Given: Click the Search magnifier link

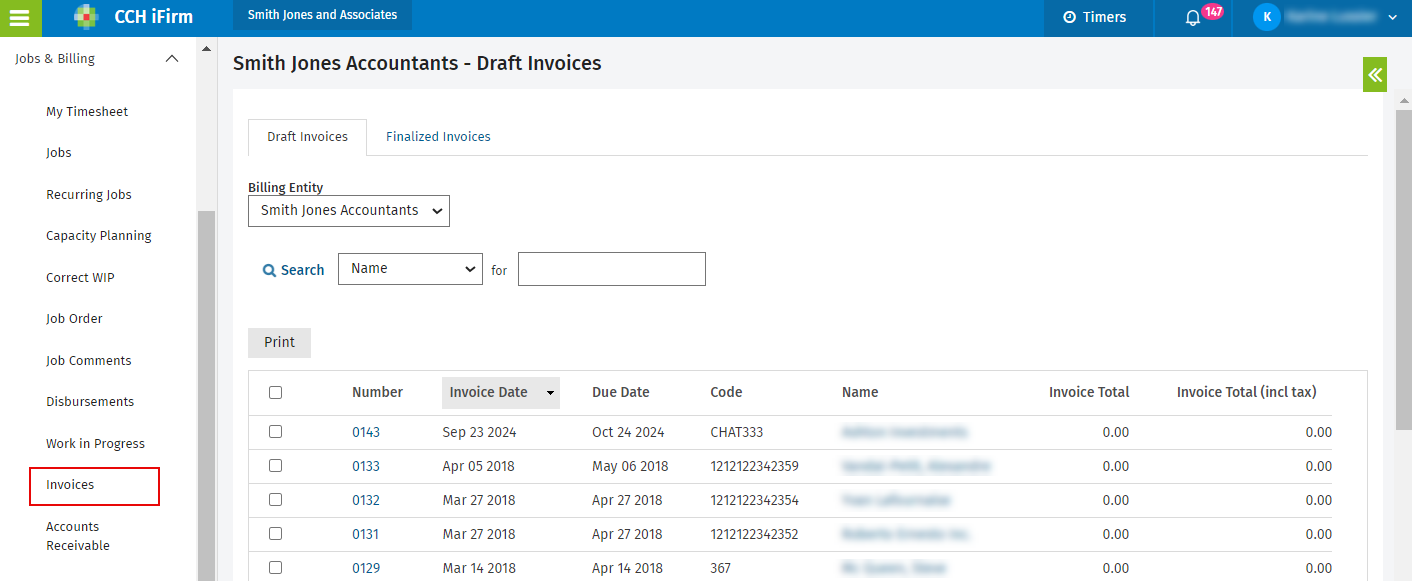Looking at the screenshot, I should [x=293, y=270].
